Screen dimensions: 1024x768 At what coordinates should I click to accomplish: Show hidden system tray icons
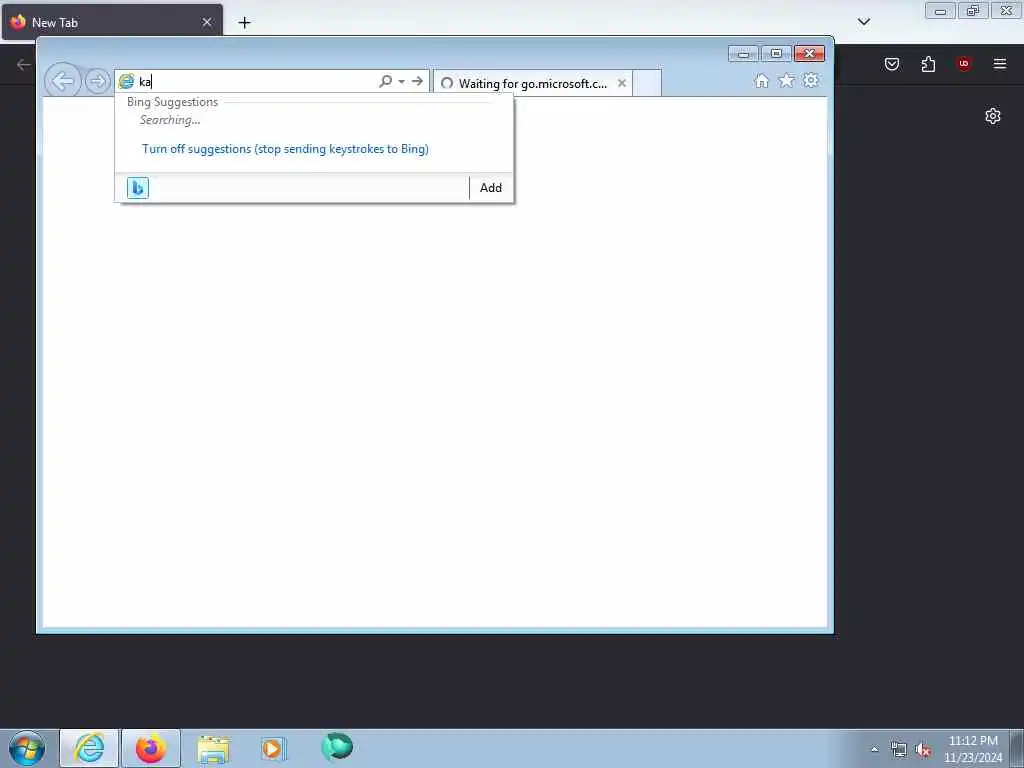pos(874,750)
